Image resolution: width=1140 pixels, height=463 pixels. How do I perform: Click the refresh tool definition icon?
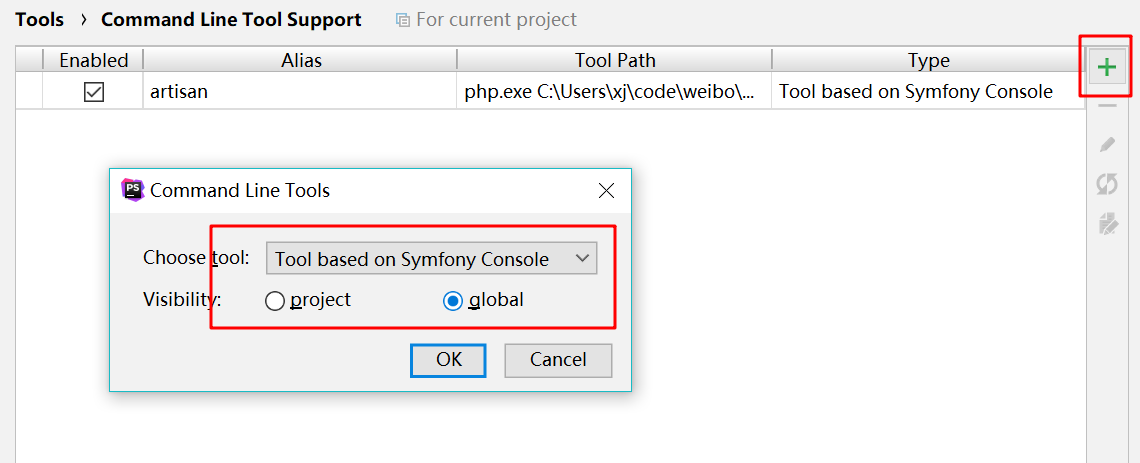1107,185
